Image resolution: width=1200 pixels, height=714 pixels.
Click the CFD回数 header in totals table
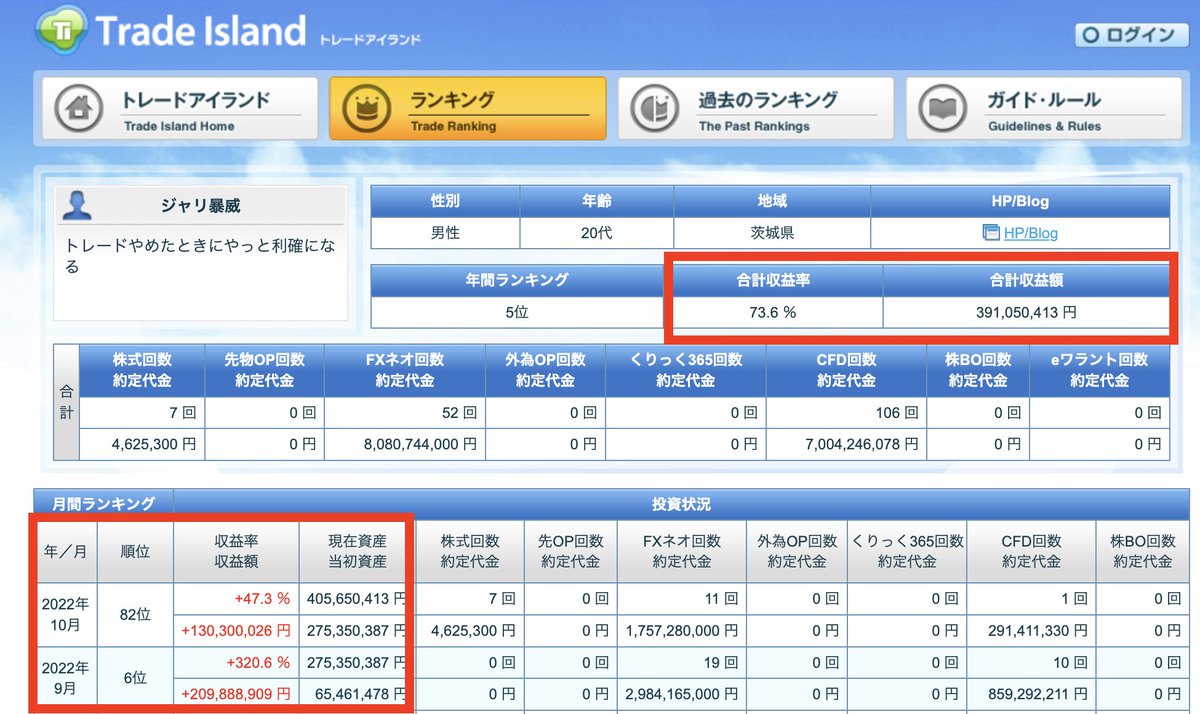846,370
